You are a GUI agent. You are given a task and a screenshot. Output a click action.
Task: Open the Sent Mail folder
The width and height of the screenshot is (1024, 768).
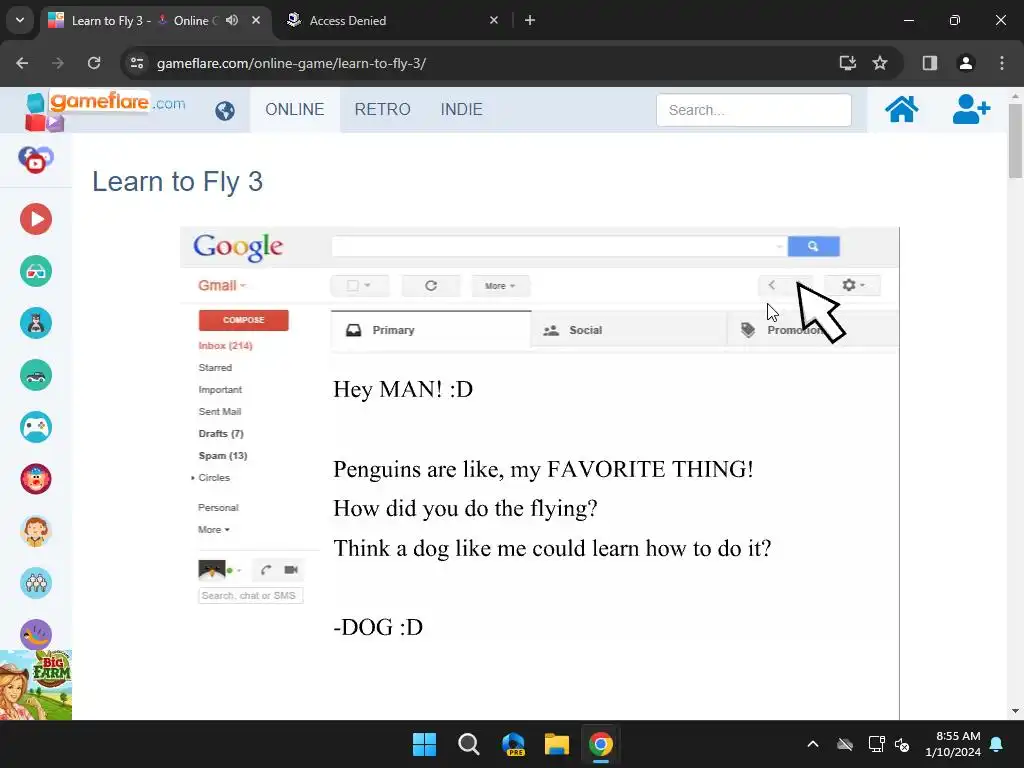(219, 411)
